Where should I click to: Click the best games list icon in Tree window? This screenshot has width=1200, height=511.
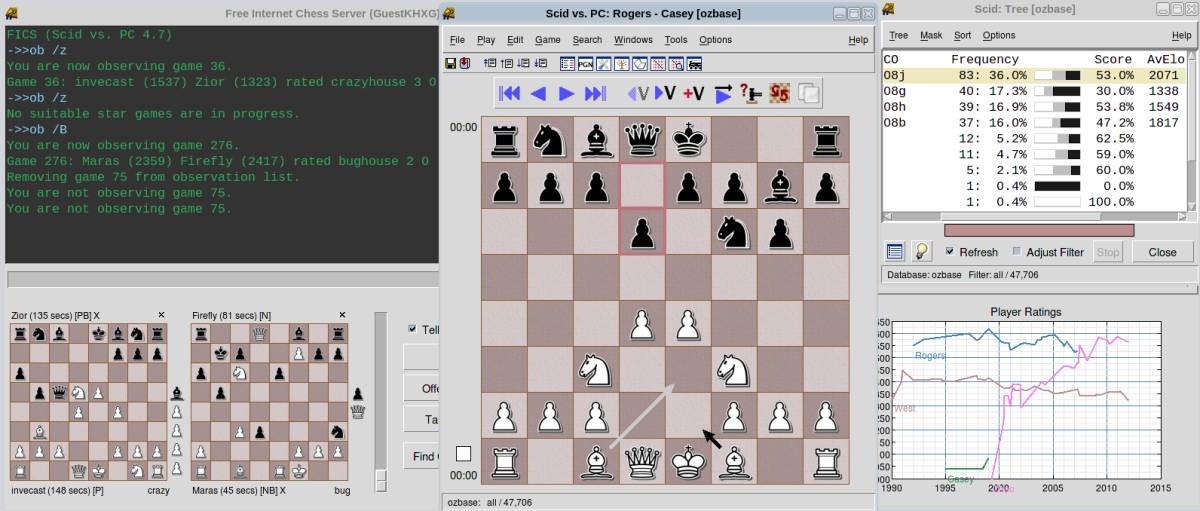point(895,252)
